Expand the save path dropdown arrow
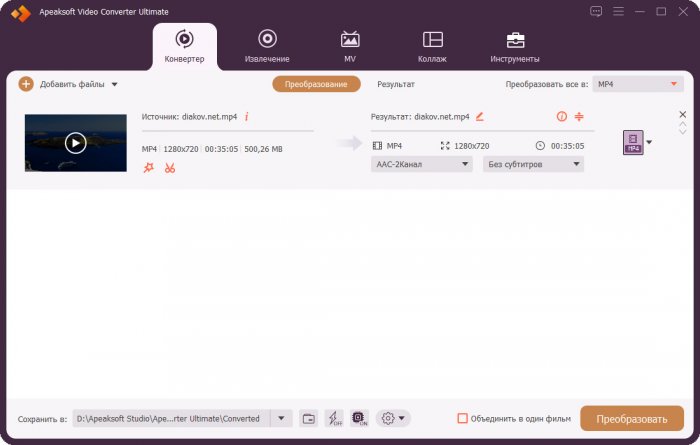 [281, 419]
